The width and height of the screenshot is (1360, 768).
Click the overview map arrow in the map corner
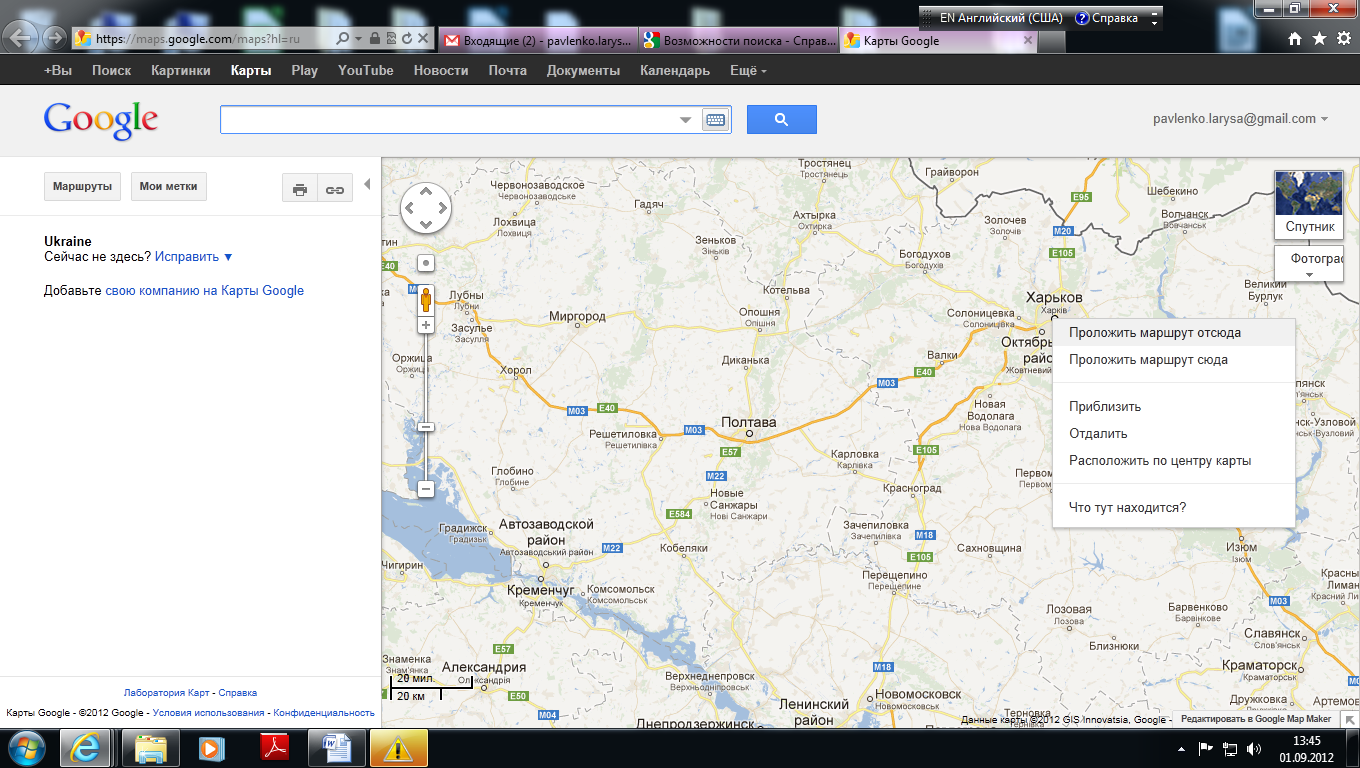point(1350,719)
